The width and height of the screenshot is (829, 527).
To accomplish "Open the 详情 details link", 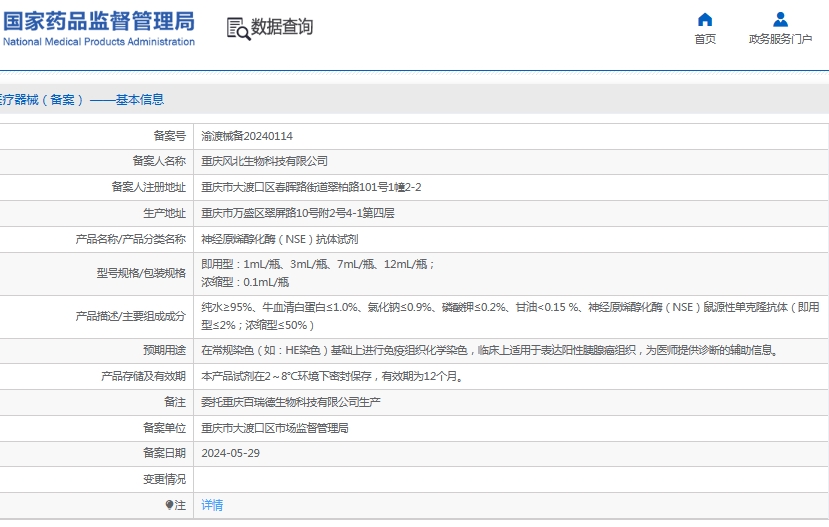I will click(212, 505).
